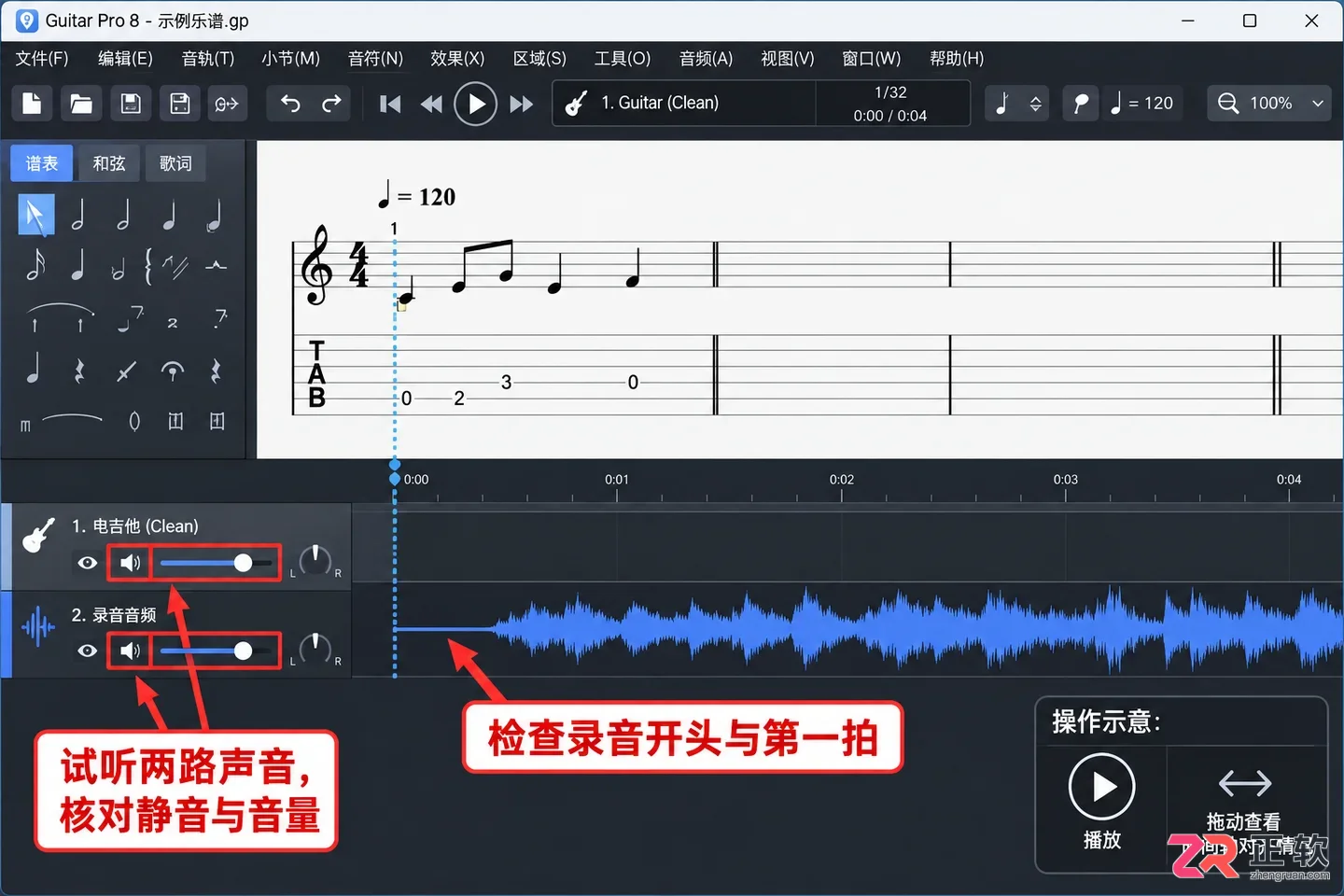Image resolution: width=1344 pixels, height=896 pixels.
Task: Open the 1. Guitar (Clean) track selector
Action: click(x=684, y=103)
